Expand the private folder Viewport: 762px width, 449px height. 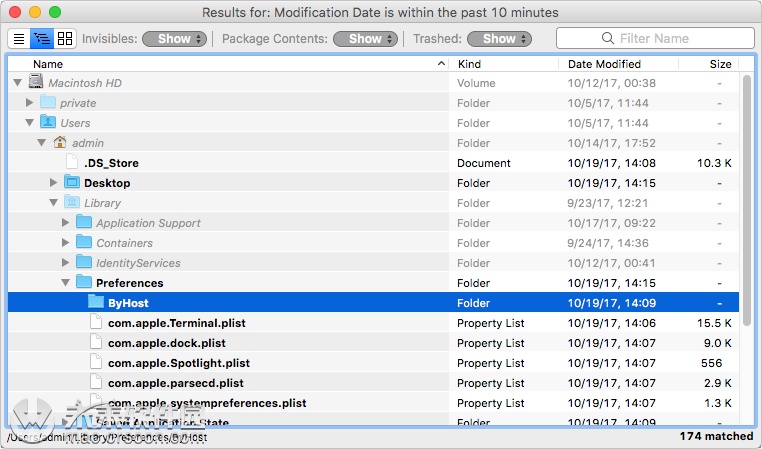[x=30, y=103]
